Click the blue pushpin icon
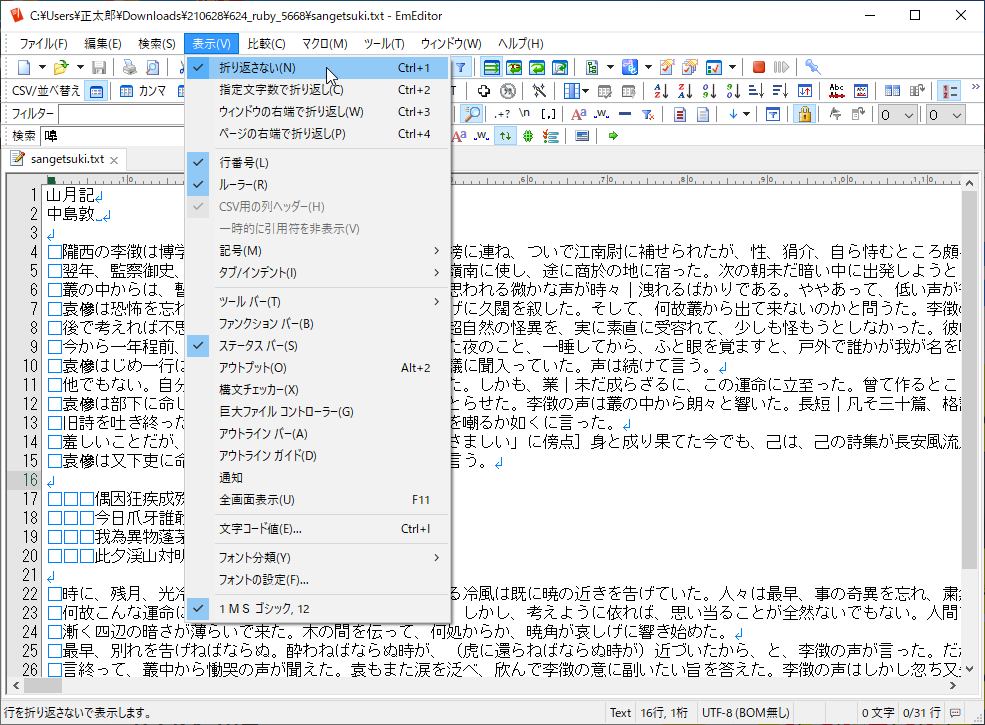The width and height of the screenshot is (985, 725). coord(812,67)
